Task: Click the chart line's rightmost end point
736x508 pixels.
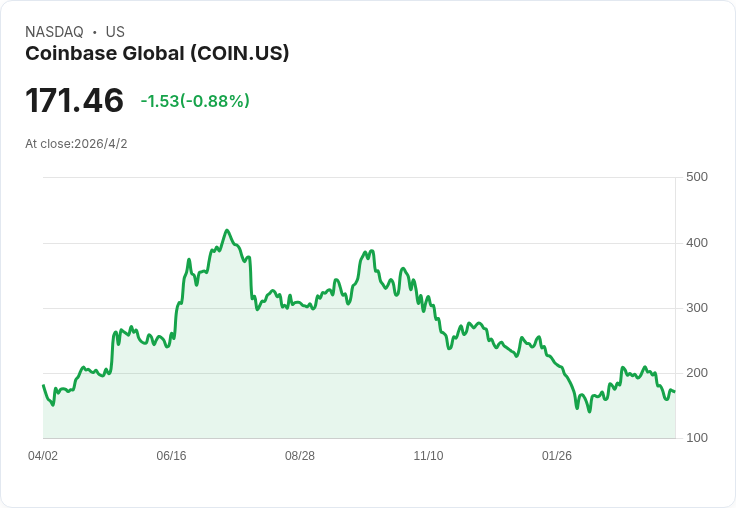Action: (x=675, y=392)
